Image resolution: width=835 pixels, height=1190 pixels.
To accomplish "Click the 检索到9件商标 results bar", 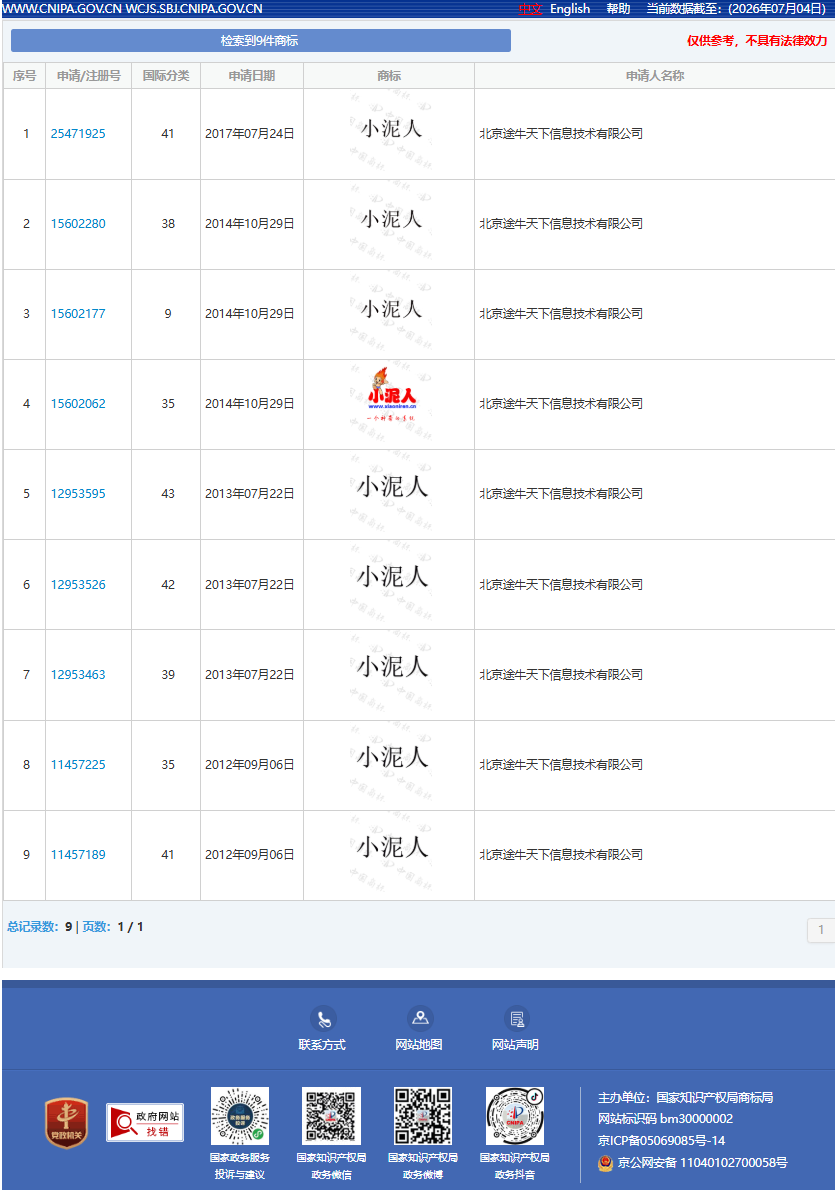I will tap(260, 40).
